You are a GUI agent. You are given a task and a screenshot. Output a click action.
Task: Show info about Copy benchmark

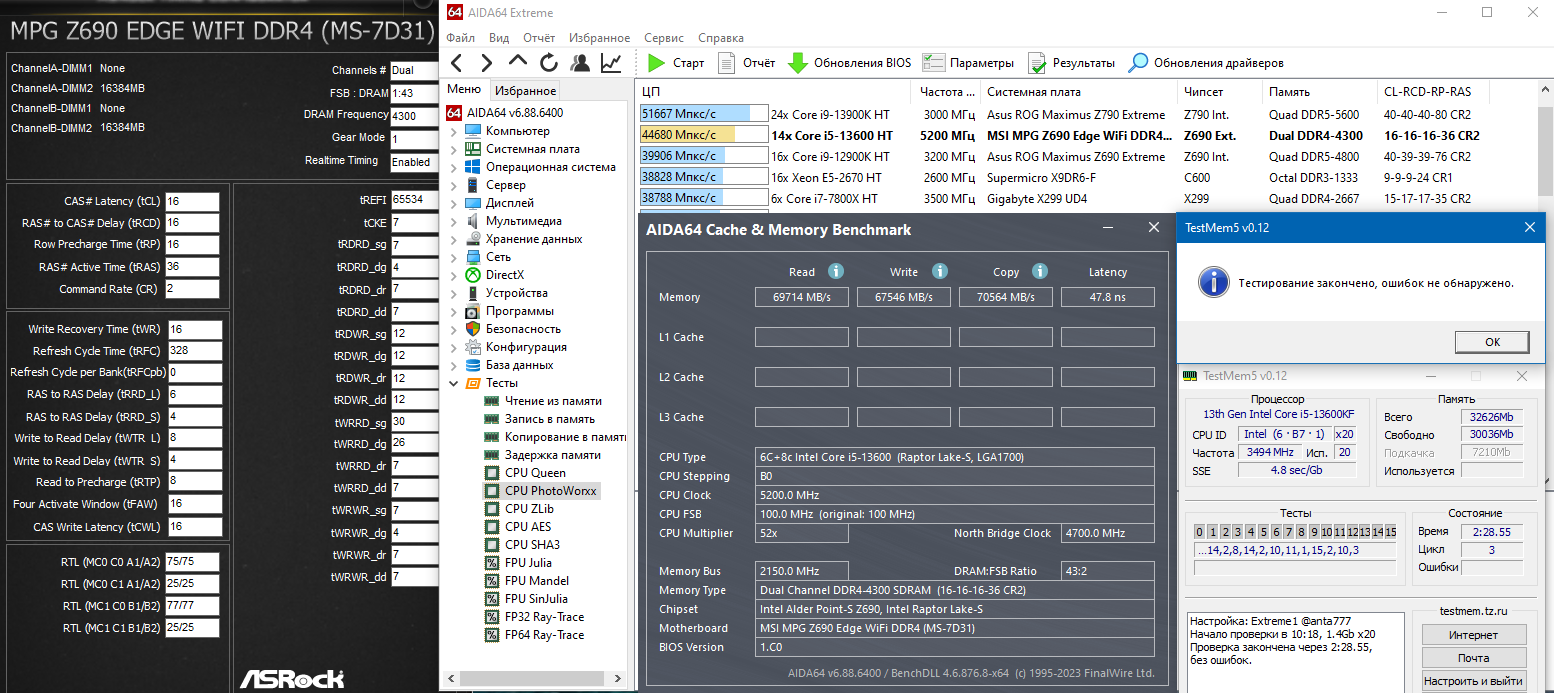[x=1040, y=271]
